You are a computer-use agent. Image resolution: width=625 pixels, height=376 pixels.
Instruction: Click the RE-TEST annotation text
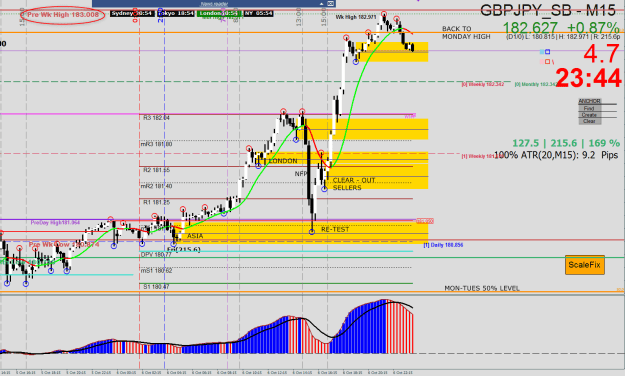(x=335, y=230)
